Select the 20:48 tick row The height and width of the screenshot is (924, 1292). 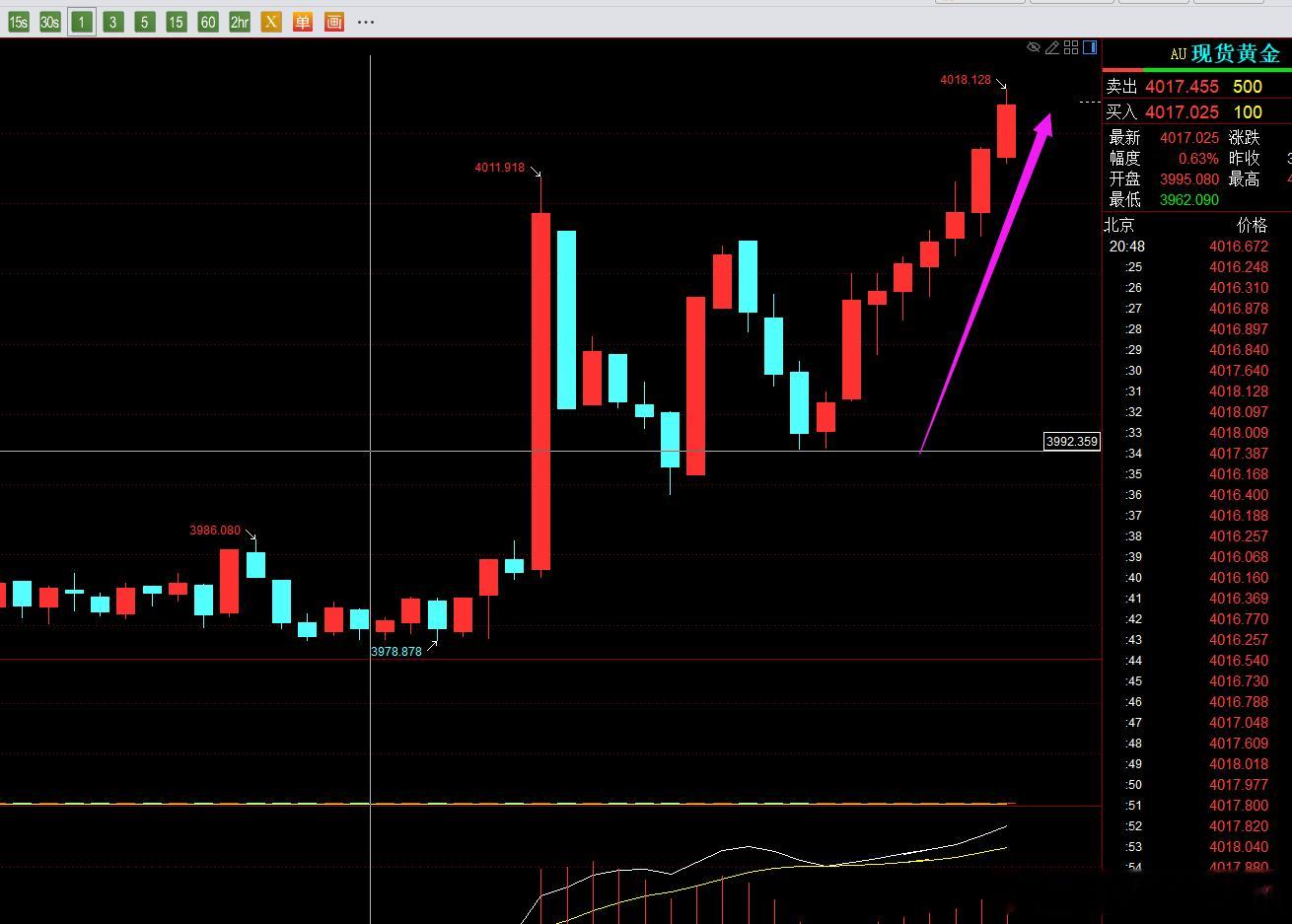coord(1197,247)
